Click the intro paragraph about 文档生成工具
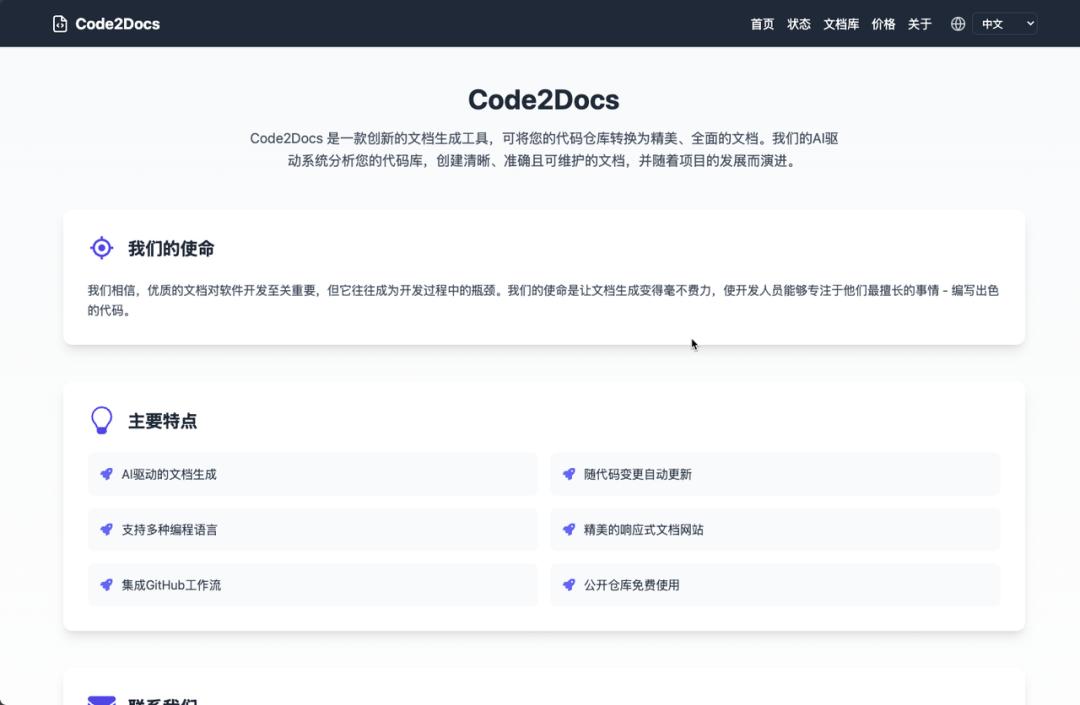Image resolution: width=1080 pixels, height=705 pixels. point(543,149)
